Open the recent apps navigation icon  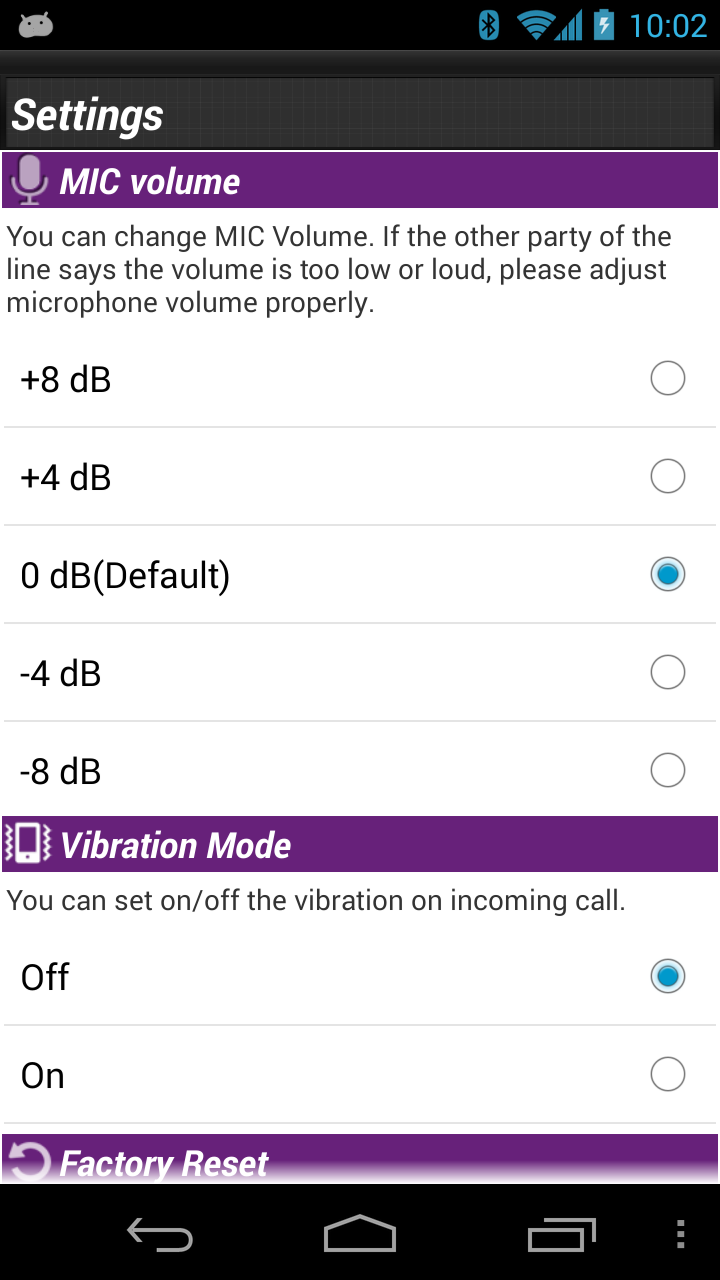[x=561, y=1235]
